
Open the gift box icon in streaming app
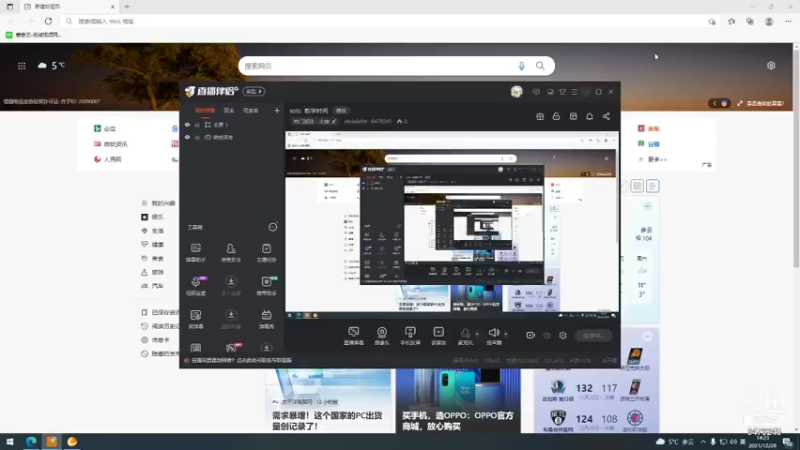pyautogui.click(x=540, y=116)
